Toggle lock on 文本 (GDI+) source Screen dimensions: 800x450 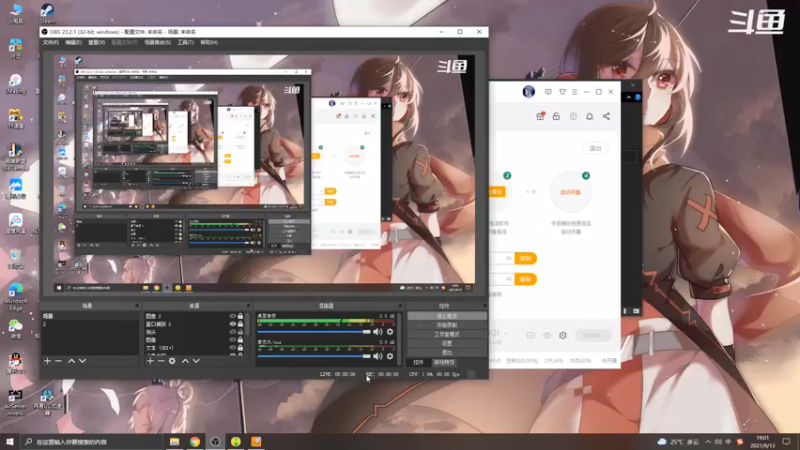[240, 348]
